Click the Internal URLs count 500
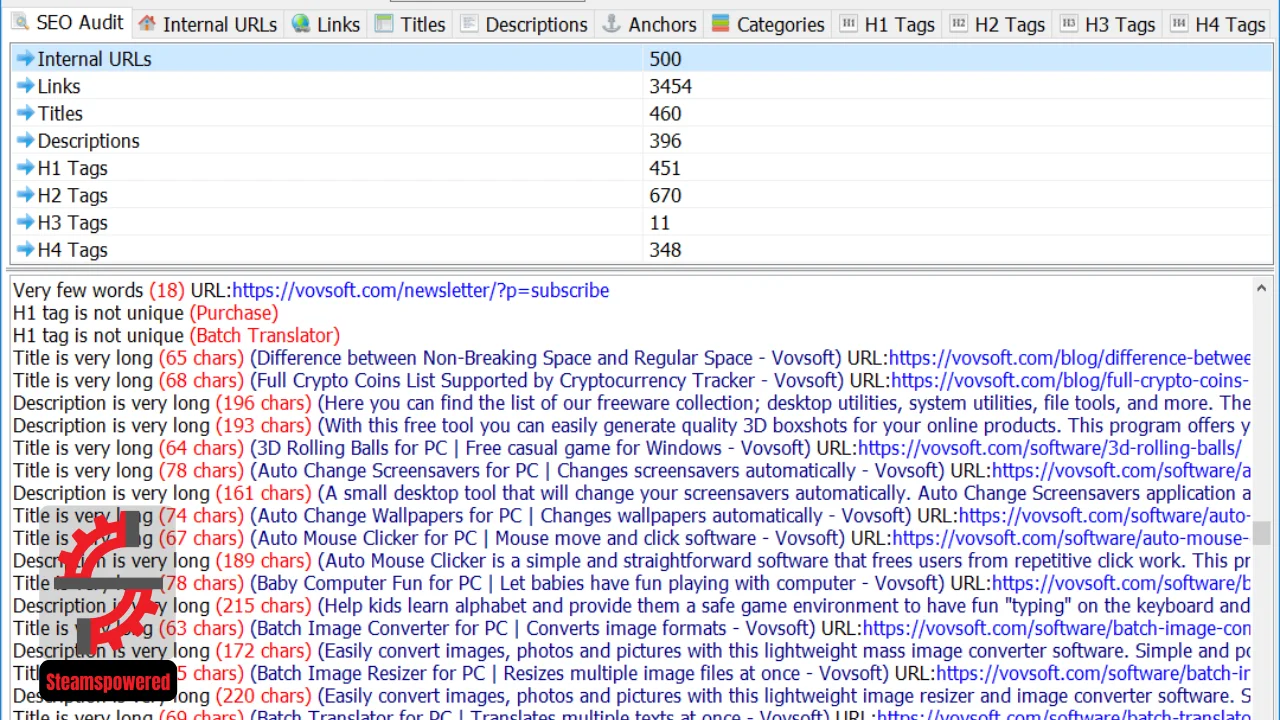This screenshot has height=720, width=1280. click(665, 59)
